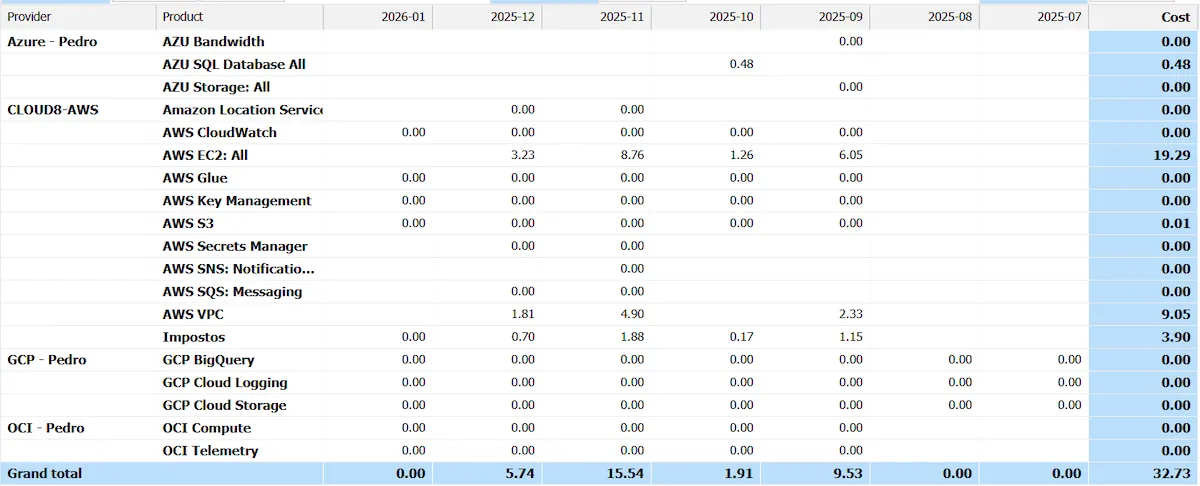1200x486 pixels.
Task: Select the AWS EC2: All product
Action: [205, 155]
